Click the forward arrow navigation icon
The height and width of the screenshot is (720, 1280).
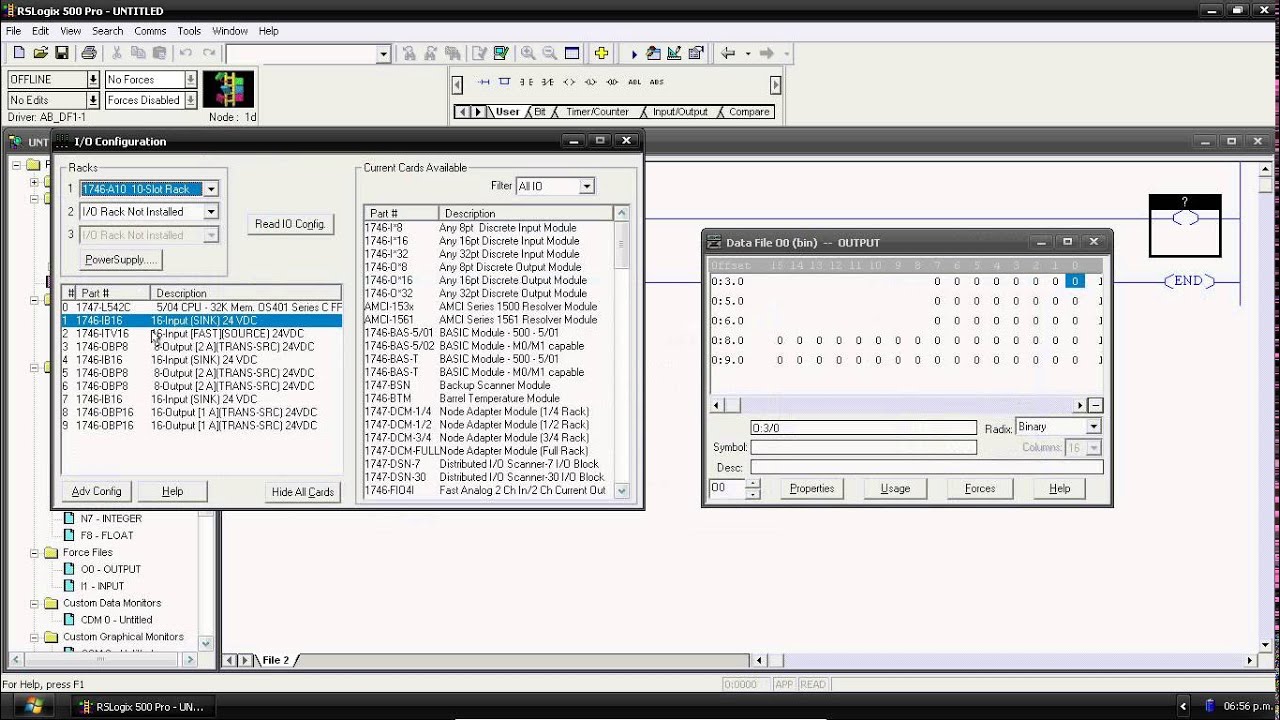point(766,53)
